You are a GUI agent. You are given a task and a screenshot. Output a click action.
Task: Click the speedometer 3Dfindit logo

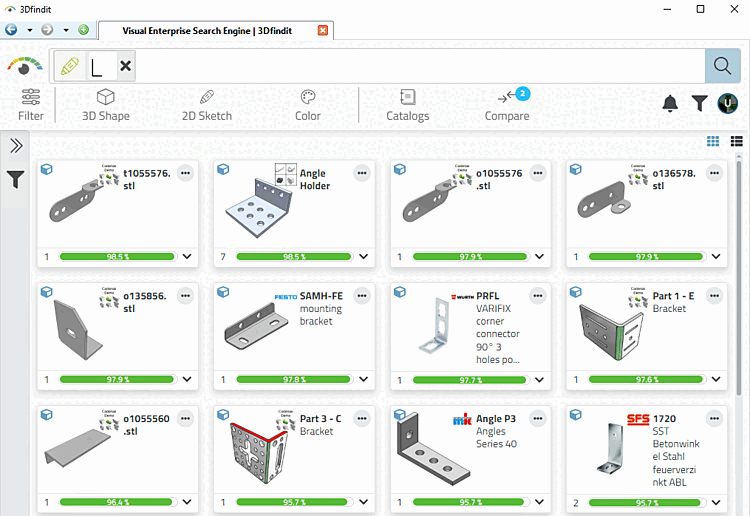[24, 66]
